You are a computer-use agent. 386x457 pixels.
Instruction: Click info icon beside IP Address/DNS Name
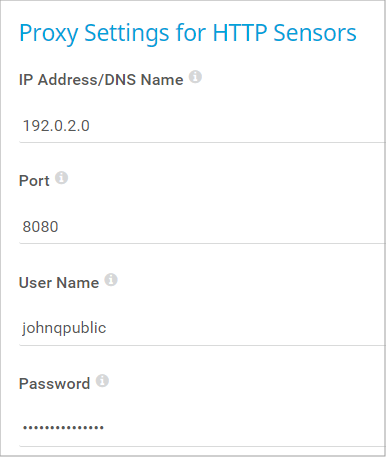point(195,77)
